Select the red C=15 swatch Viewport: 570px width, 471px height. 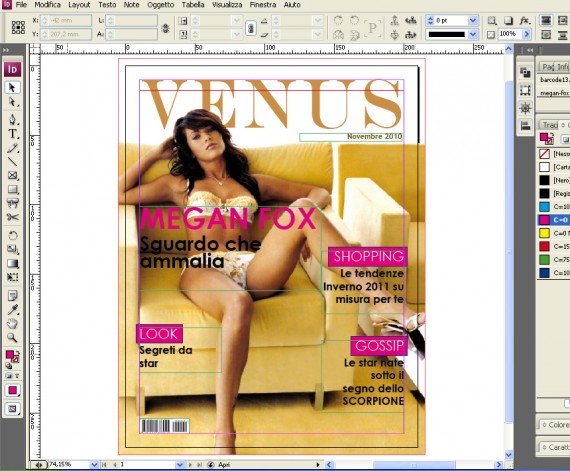click(554, 246)
